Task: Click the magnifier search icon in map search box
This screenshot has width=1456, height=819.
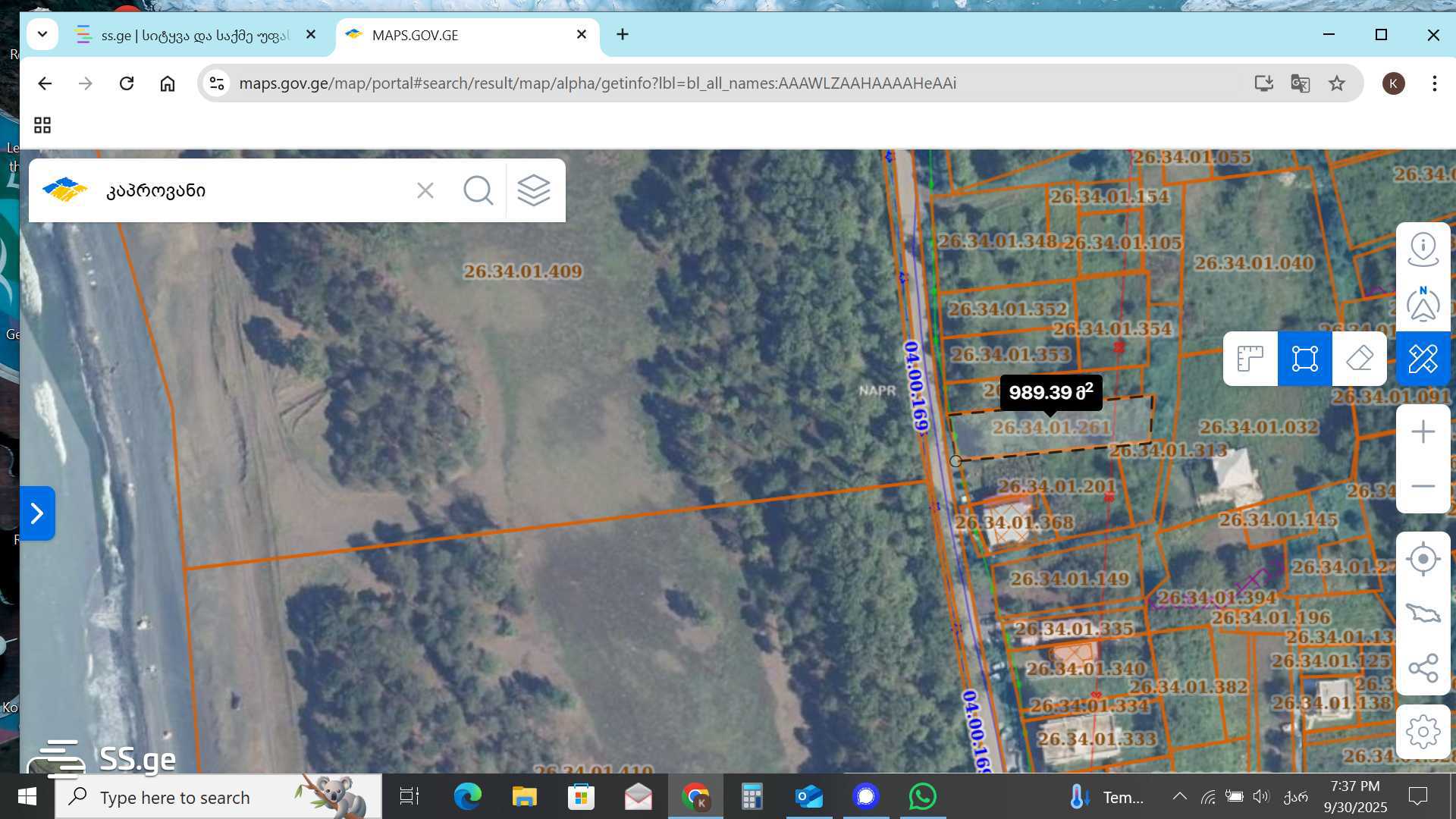Action: pyautogui.click(x=479, y=190)
